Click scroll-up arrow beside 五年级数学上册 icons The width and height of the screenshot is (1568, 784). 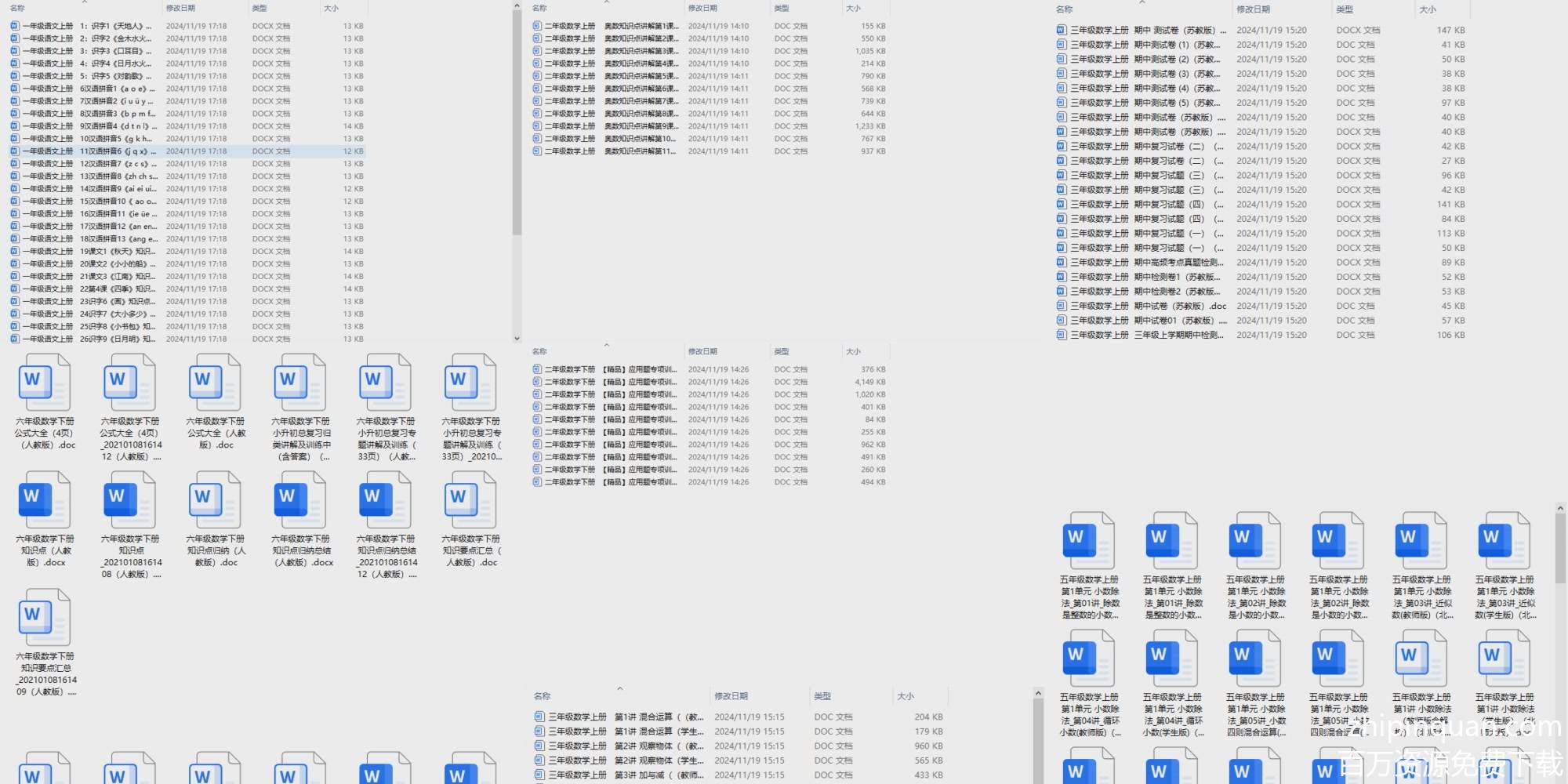(1560, 509)
